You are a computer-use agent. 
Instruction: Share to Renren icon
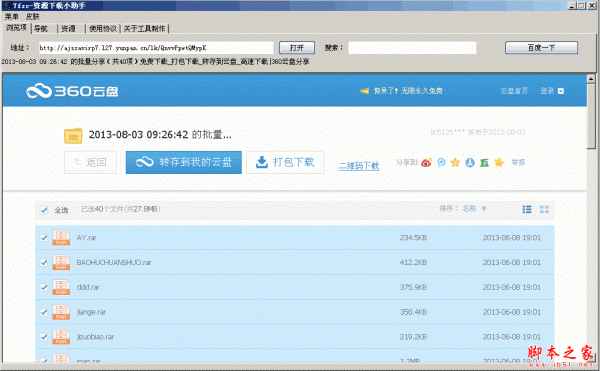[470, 163]
